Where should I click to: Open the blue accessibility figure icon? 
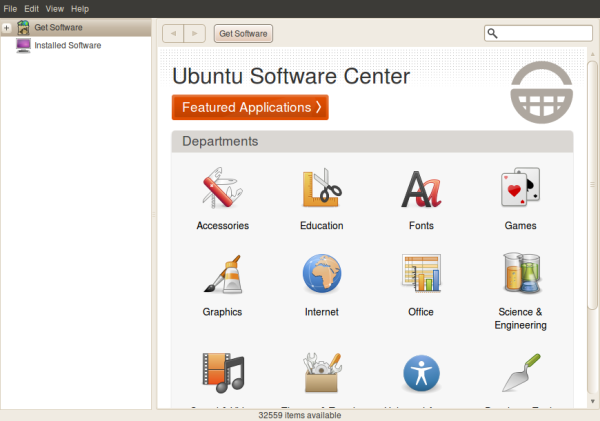point(421,373)
